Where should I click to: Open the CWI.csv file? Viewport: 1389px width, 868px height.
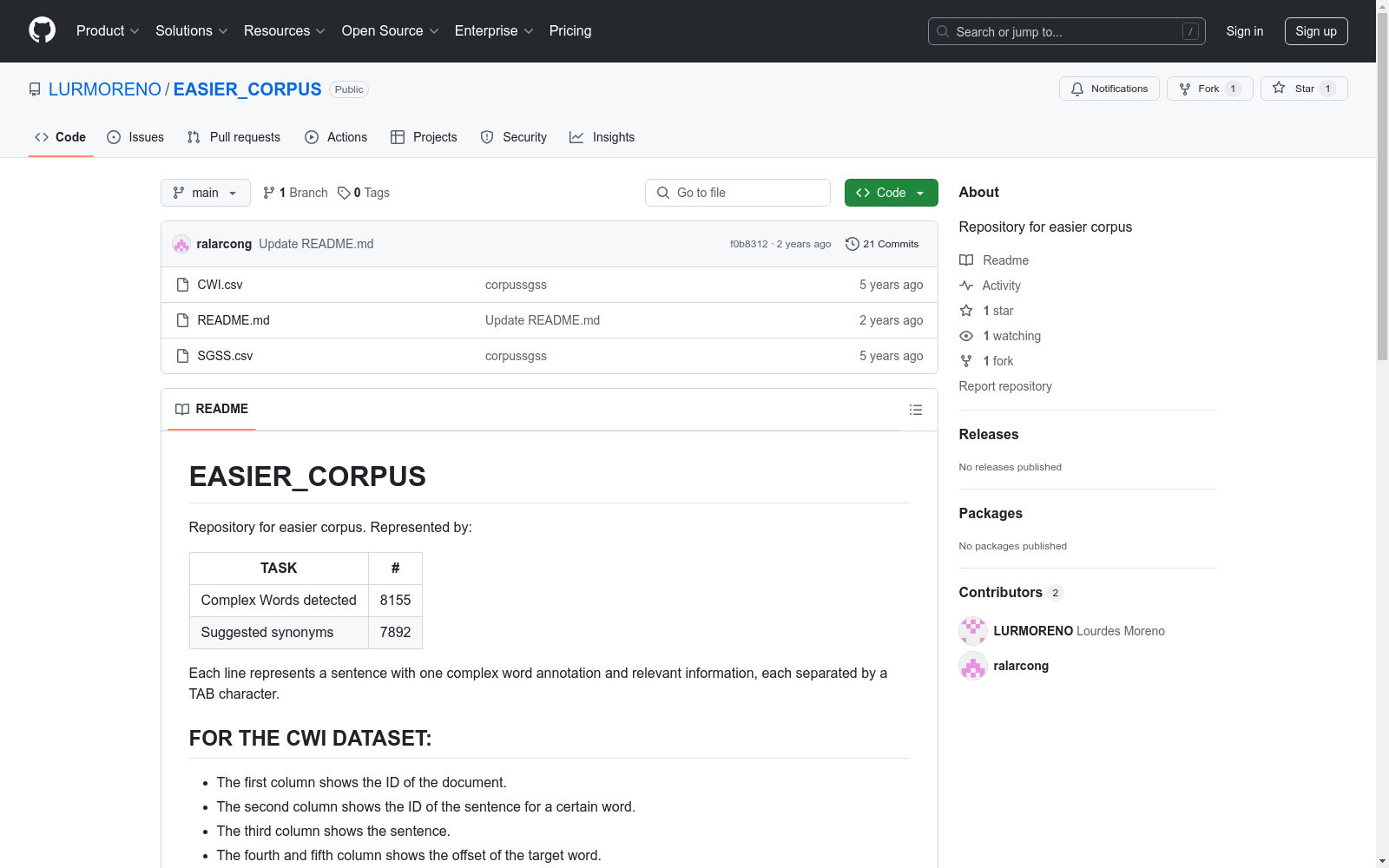[220, 285]
